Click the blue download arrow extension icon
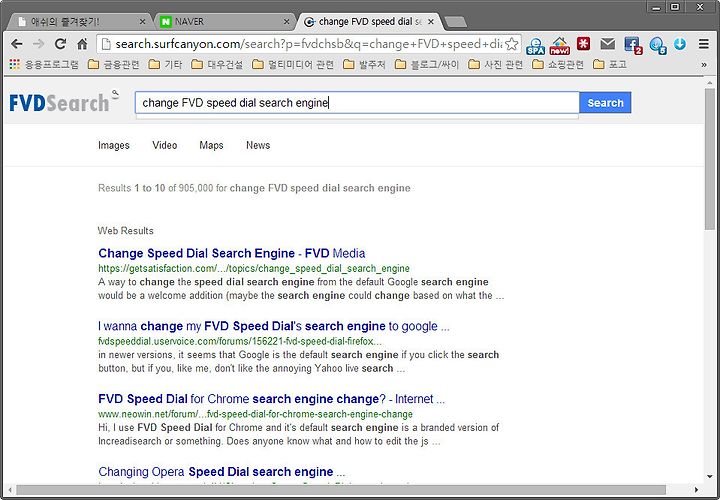Image resolution: width=720 pixels, height=500 pixels. (x=680, y=44)
